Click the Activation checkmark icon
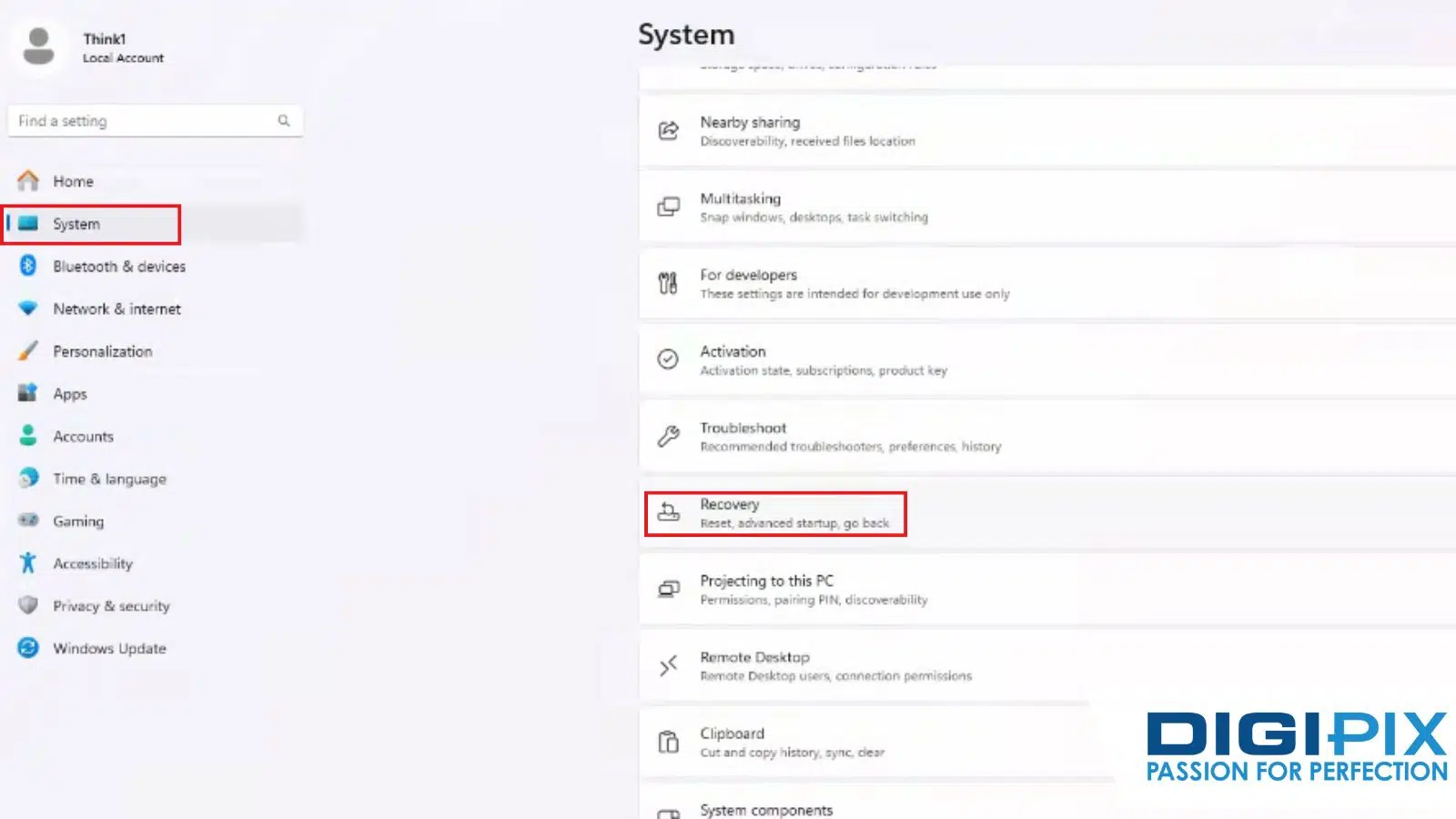Viewport: 1456px width, 819px height. click(669, 359)
